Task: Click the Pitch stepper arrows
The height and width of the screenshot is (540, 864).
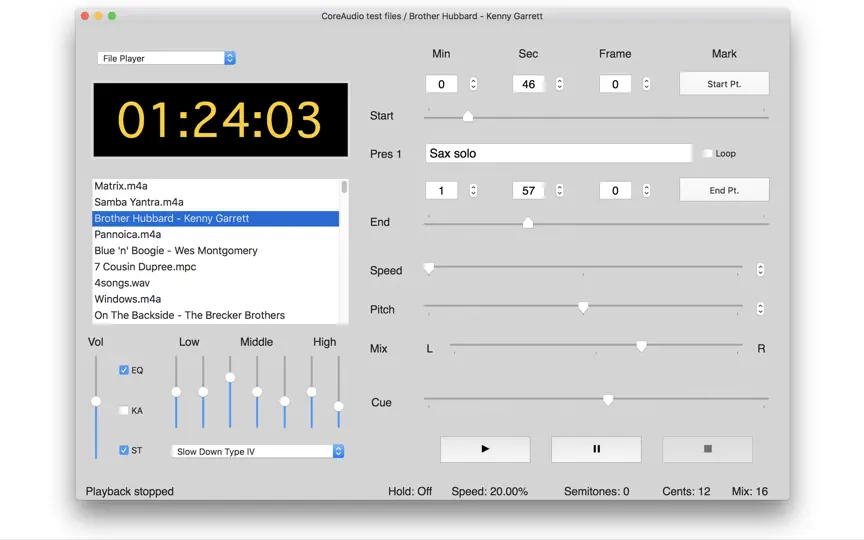Action: [760, 309]
